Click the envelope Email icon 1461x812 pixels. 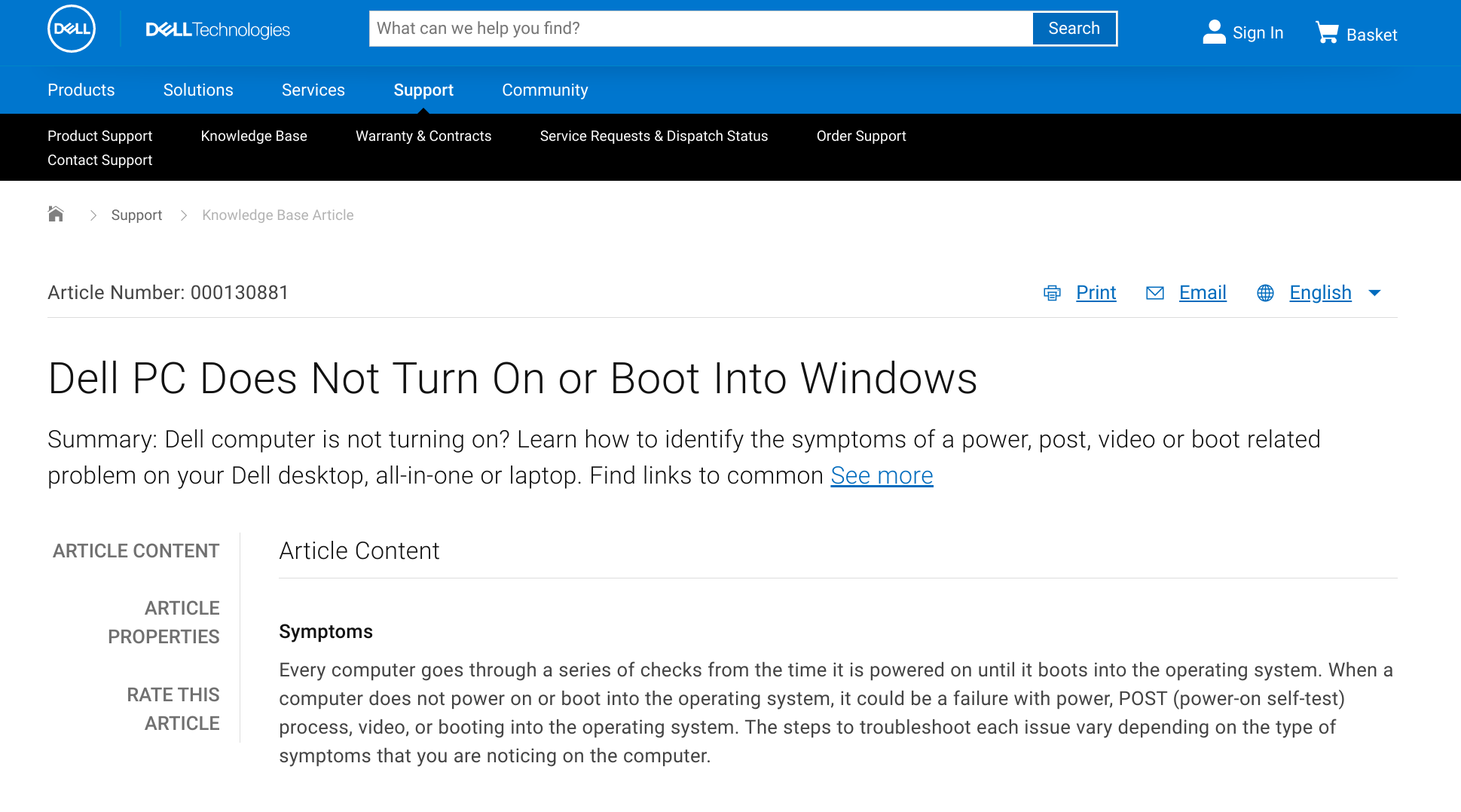1155,293
